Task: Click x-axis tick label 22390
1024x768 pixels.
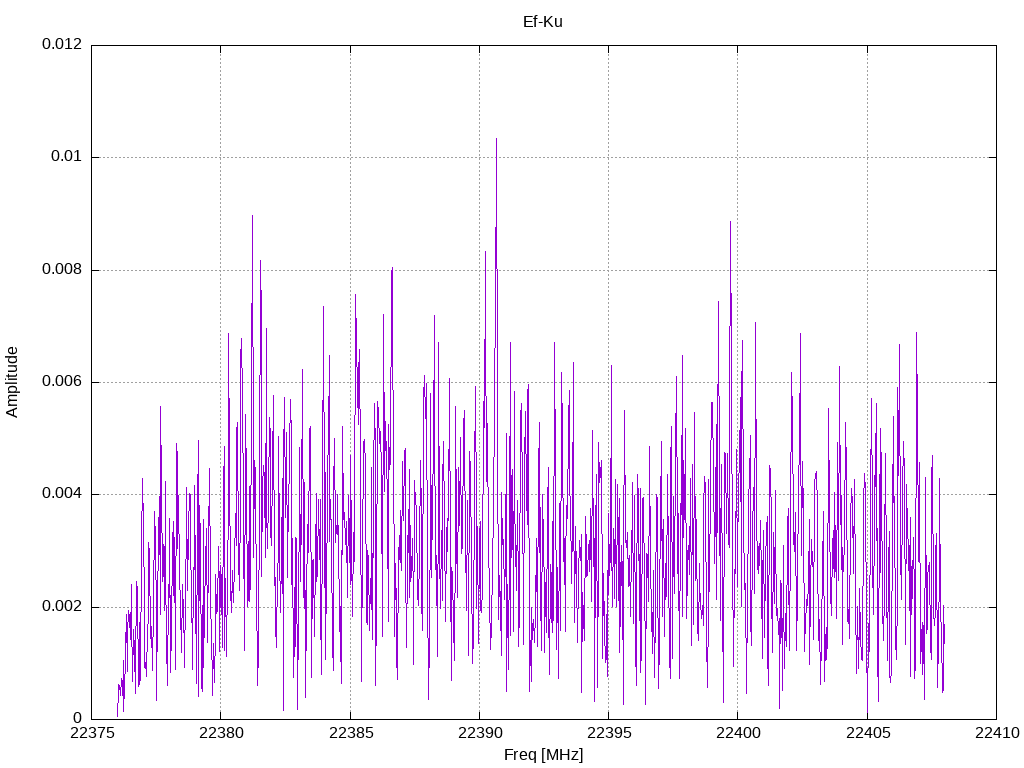Action: pos(479,733)
